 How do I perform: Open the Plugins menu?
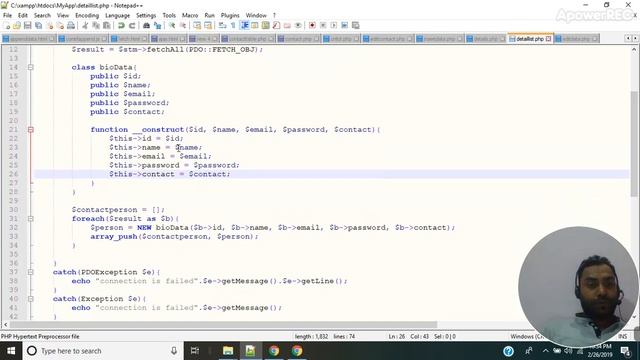230,15
